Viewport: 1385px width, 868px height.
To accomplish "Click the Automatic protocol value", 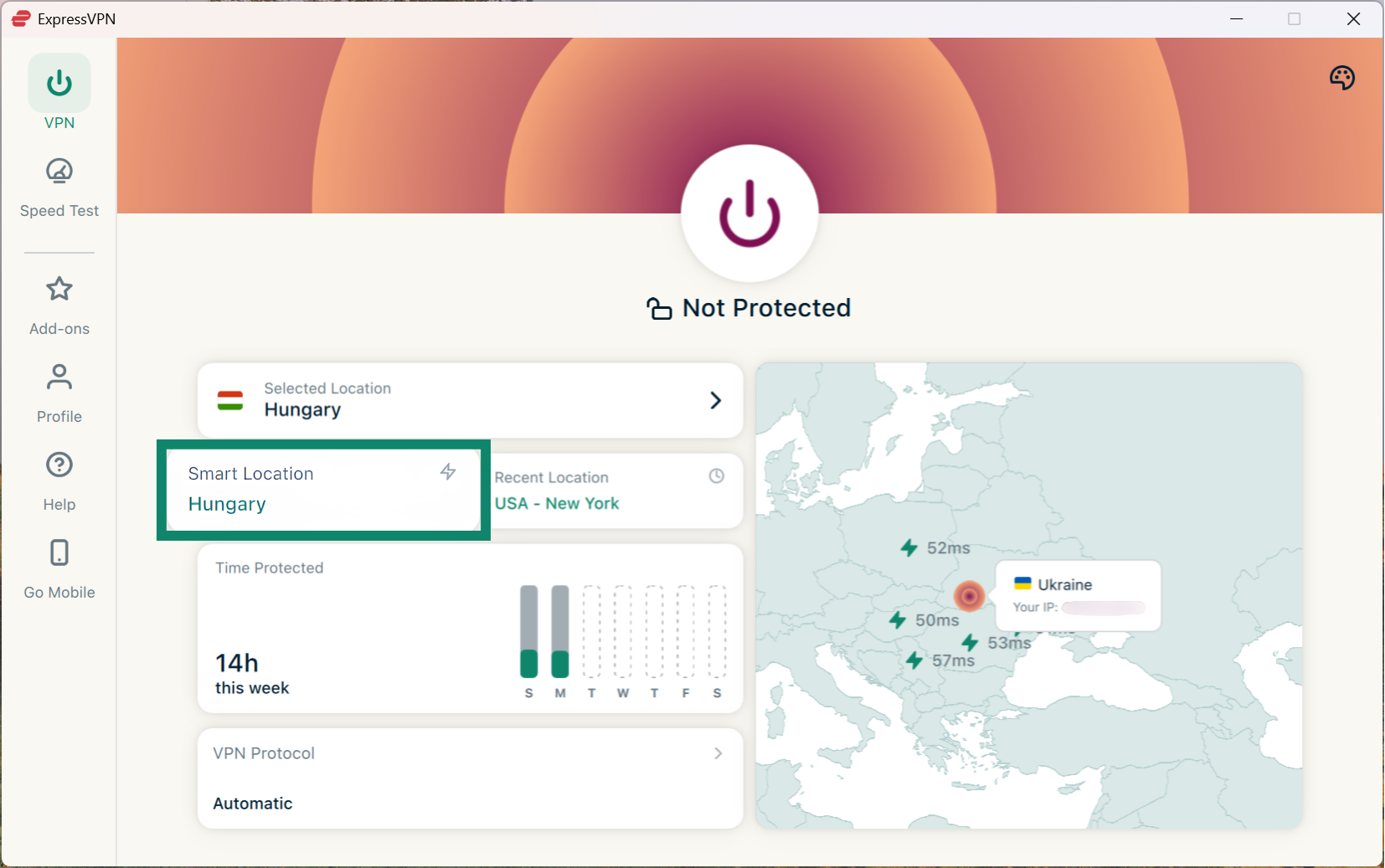I will (253, 804).
